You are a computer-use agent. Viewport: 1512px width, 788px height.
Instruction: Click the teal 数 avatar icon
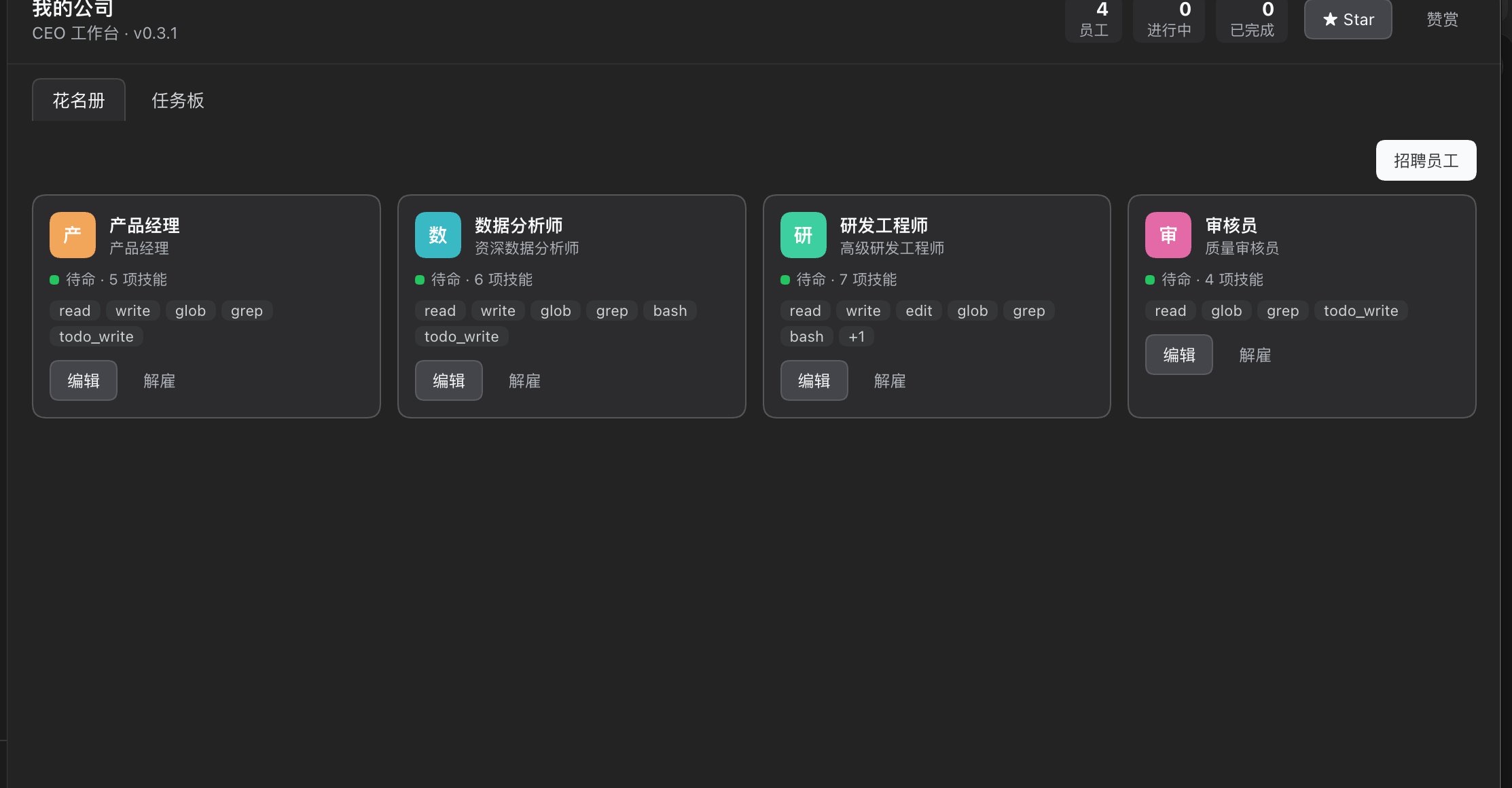438,235
